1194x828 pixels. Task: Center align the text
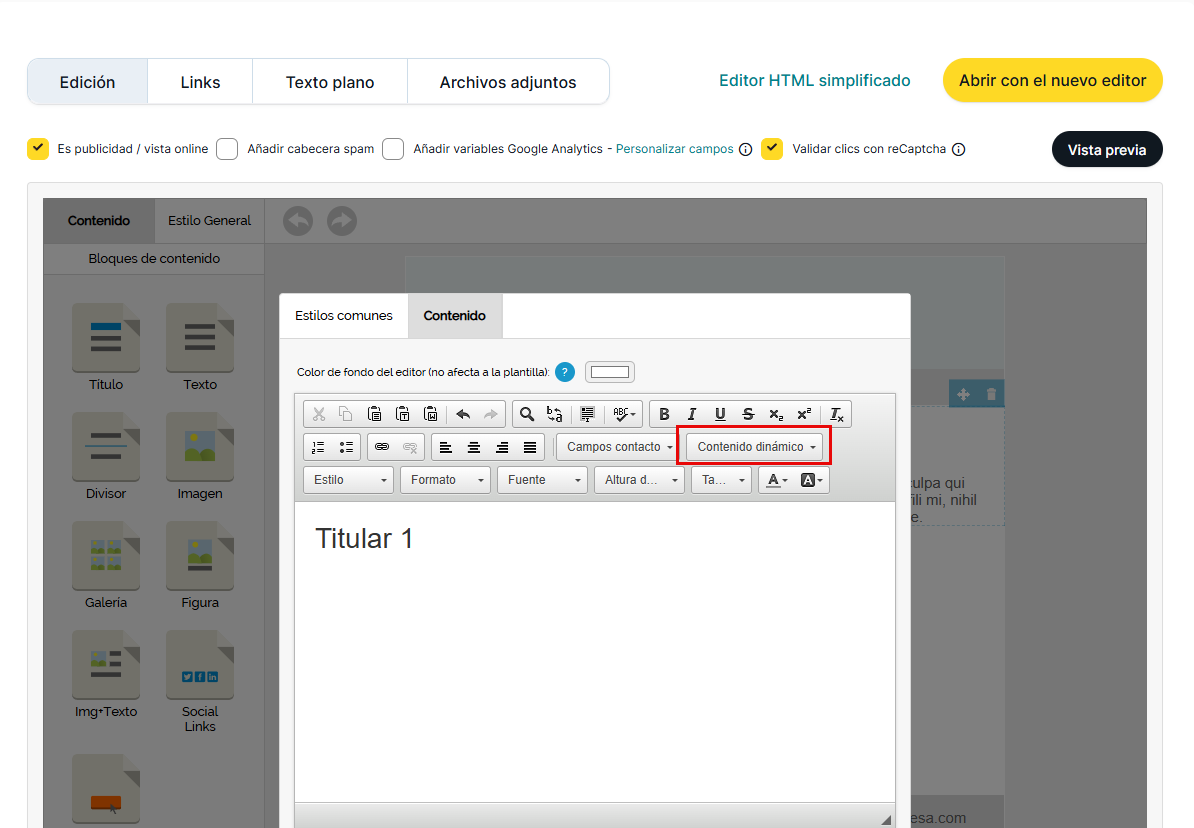(474, 447)
